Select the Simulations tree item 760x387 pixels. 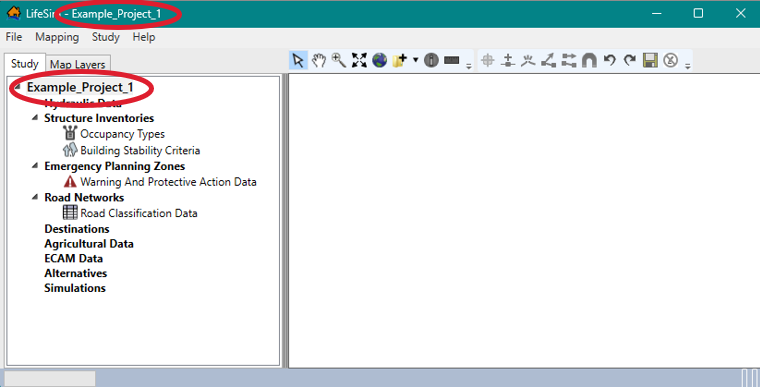pyautogui.click(x=75, y=288)
